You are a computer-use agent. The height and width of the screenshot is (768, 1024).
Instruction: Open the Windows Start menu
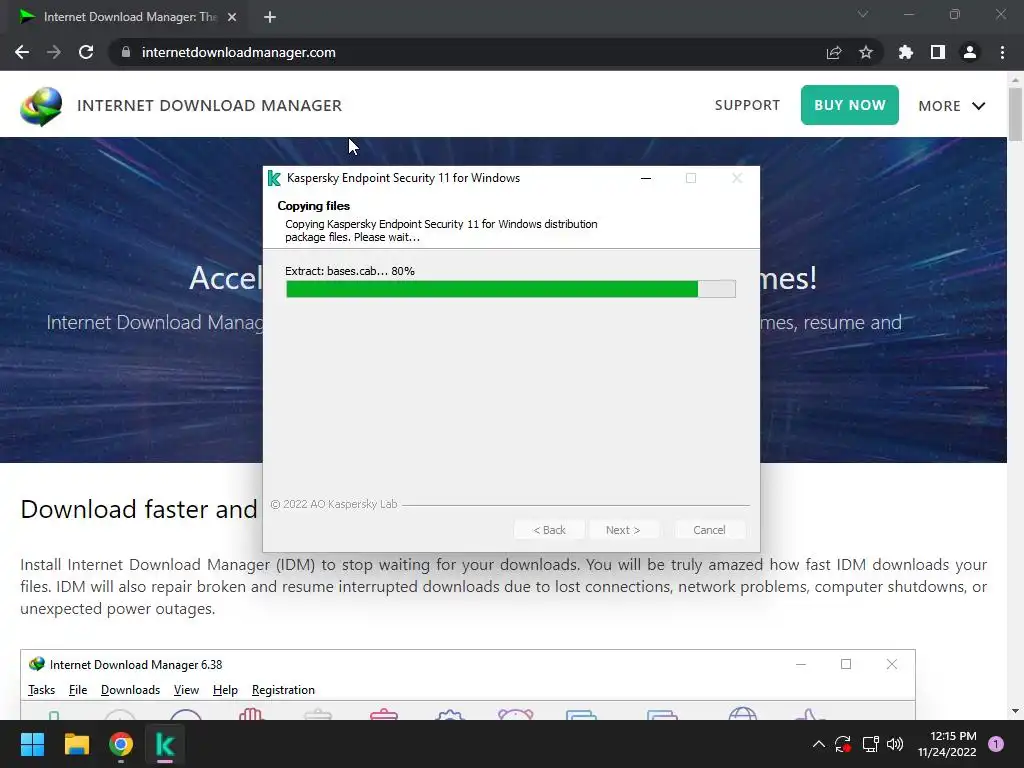[32, 744]
